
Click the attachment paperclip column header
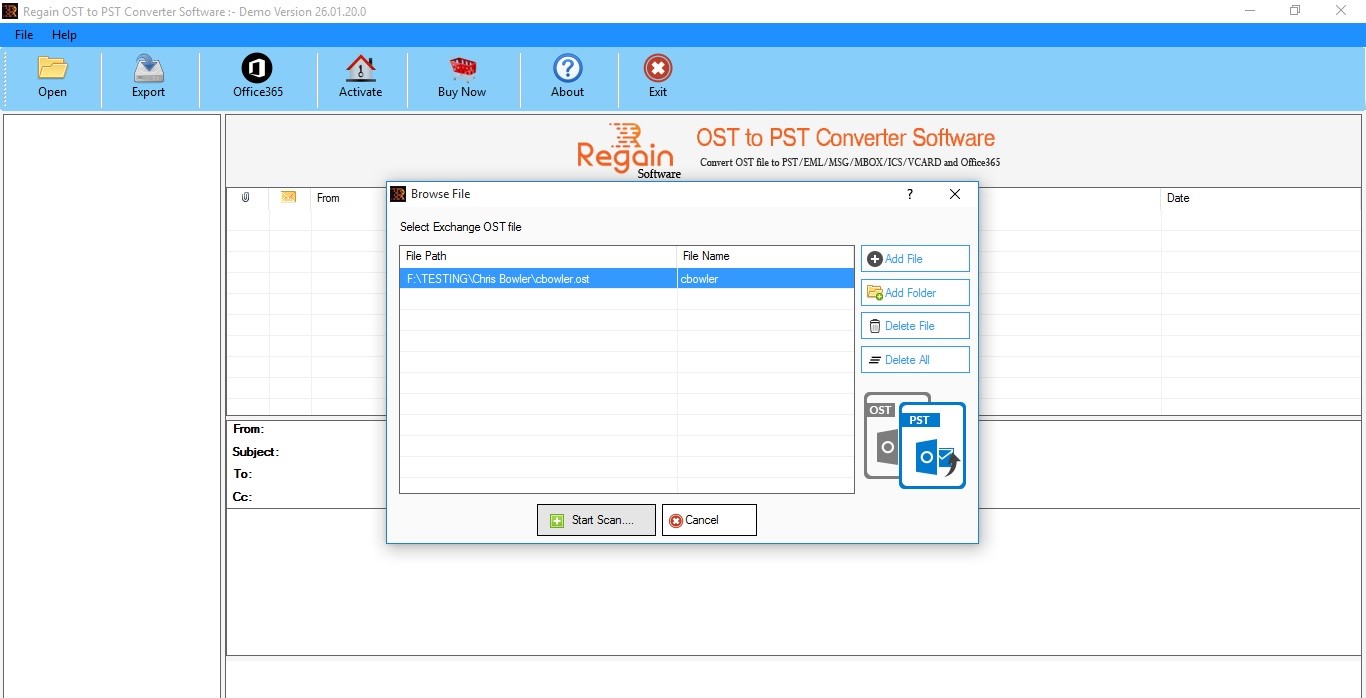[246, 198]
